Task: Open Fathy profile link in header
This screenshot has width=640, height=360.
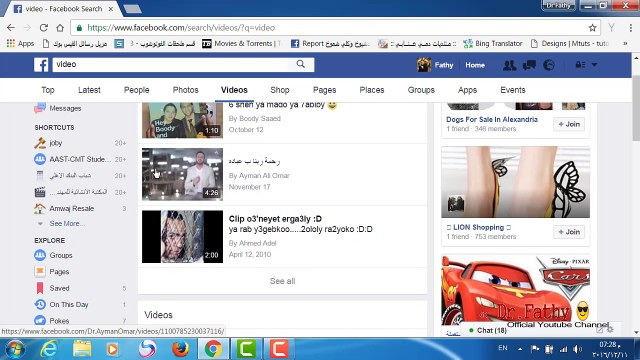Action: pos(435,65)
